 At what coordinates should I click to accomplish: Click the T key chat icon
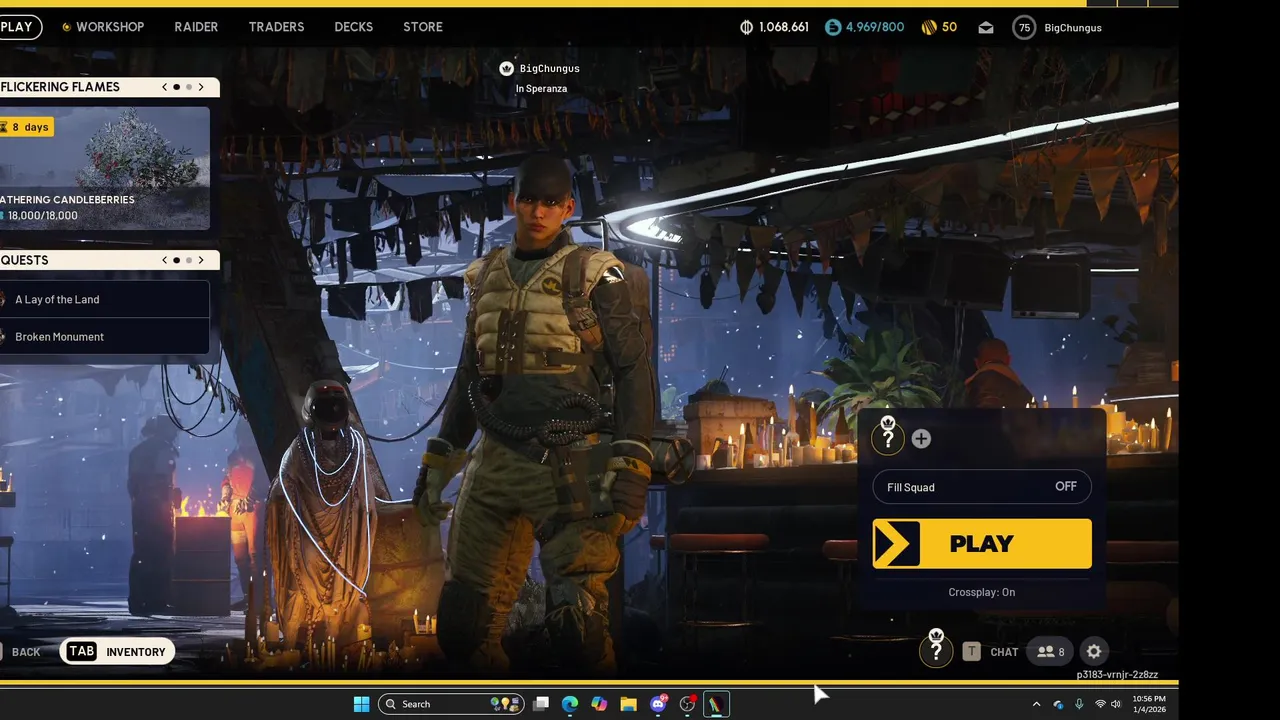click(x=971, y=652)
